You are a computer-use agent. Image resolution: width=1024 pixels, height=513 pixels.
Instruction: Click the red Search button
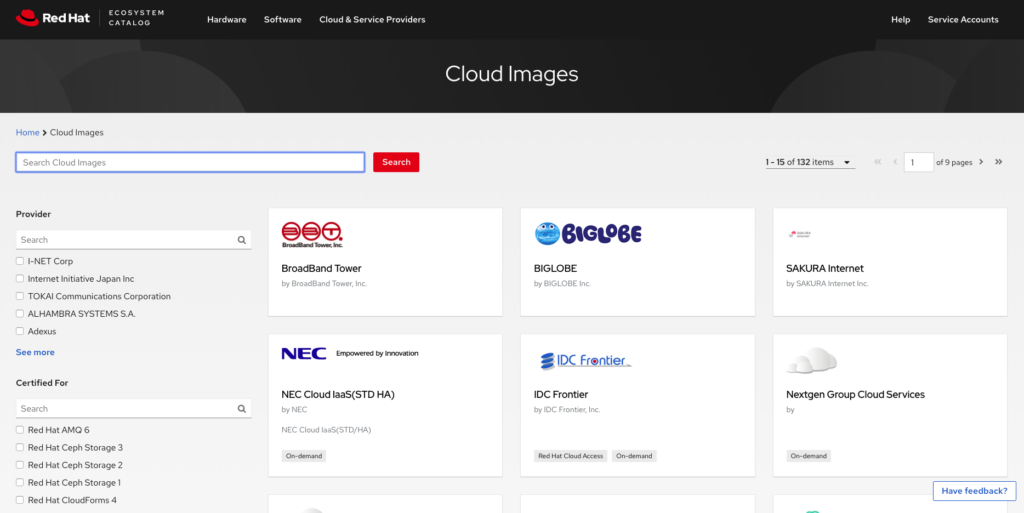click(x=396, y=163)
